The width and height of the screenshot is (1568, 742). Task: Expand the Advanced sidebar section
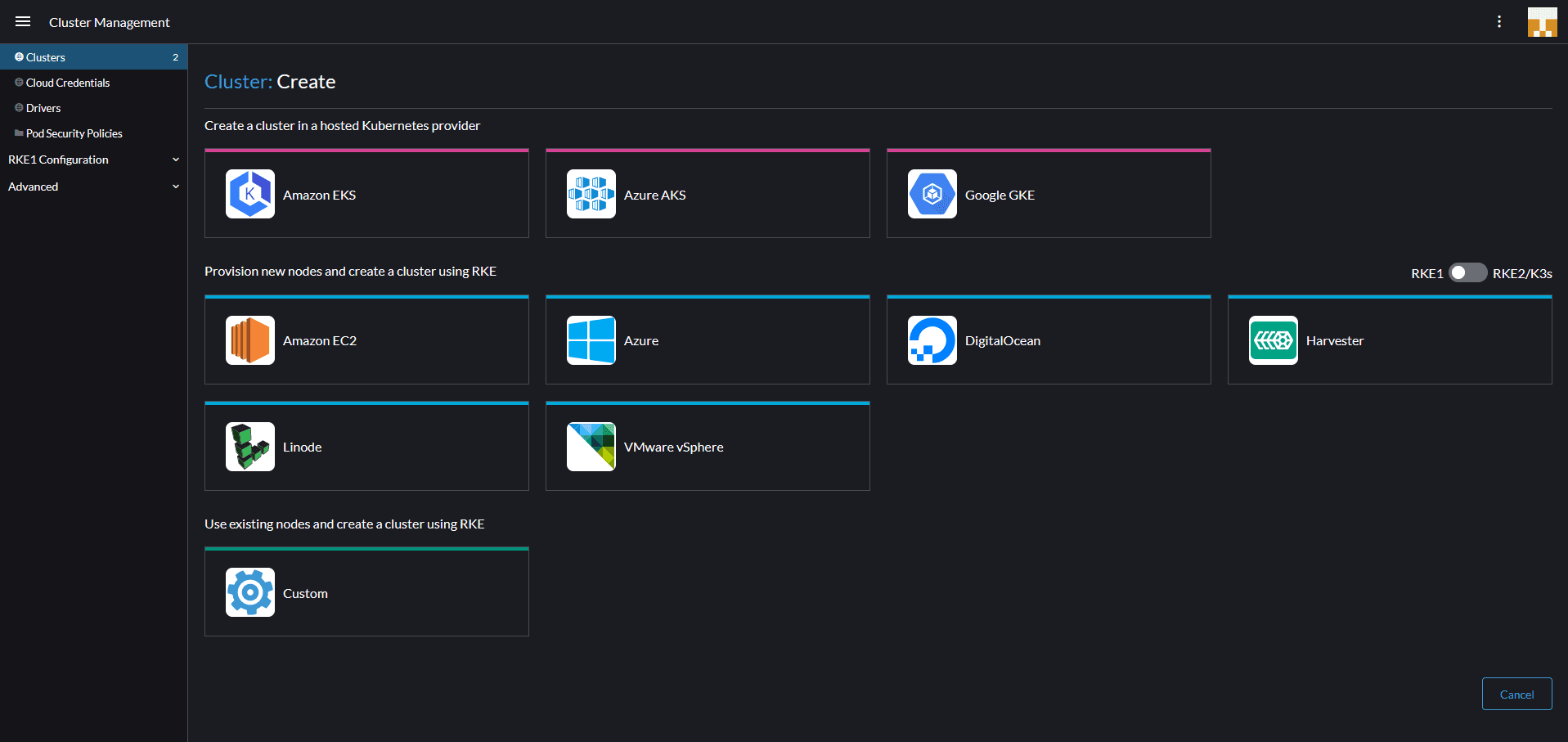click(x=93, y=187)
